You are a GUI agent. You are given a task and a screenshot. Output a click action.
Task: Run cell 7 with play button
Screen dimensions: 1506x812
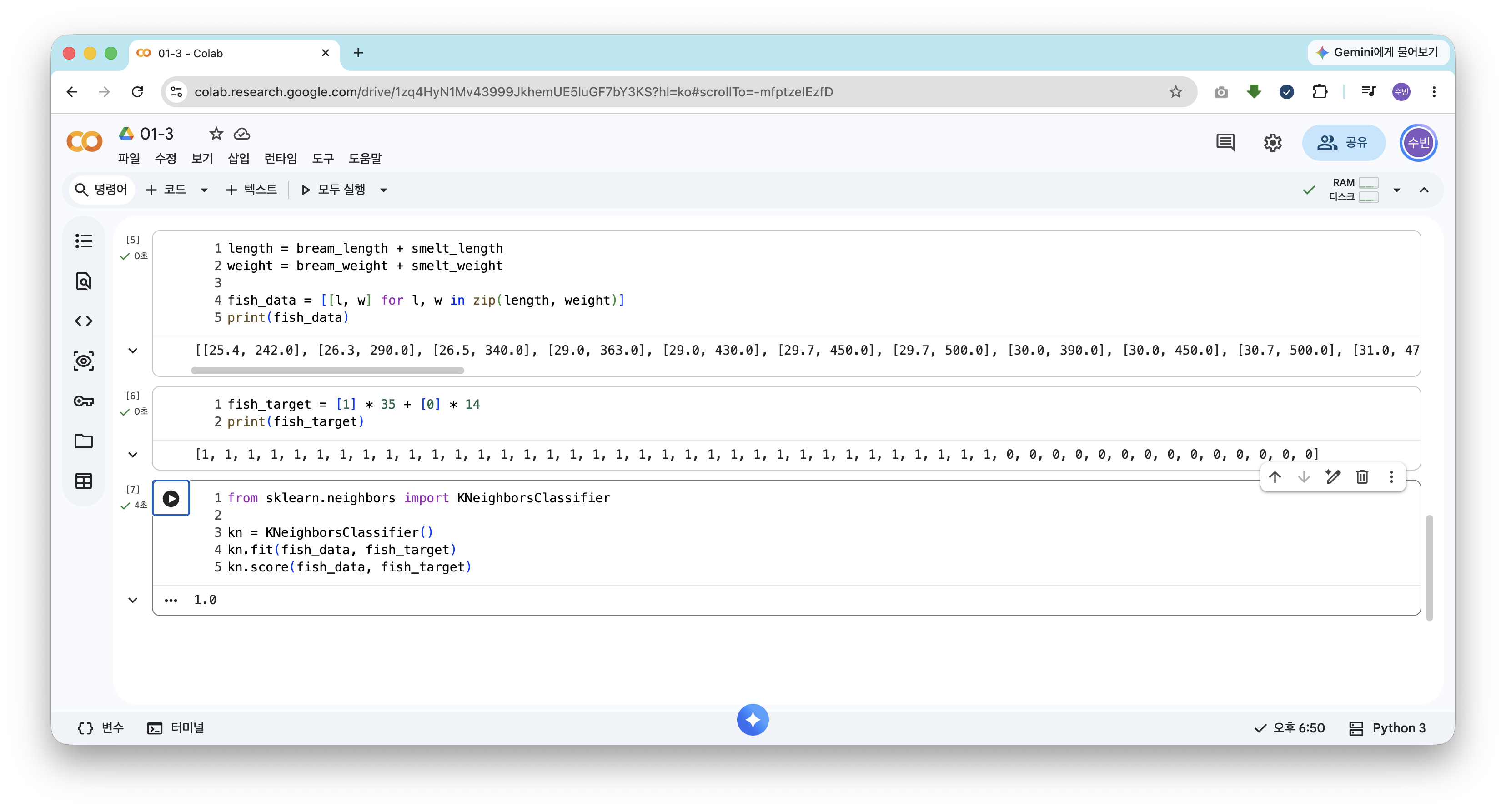171,498
